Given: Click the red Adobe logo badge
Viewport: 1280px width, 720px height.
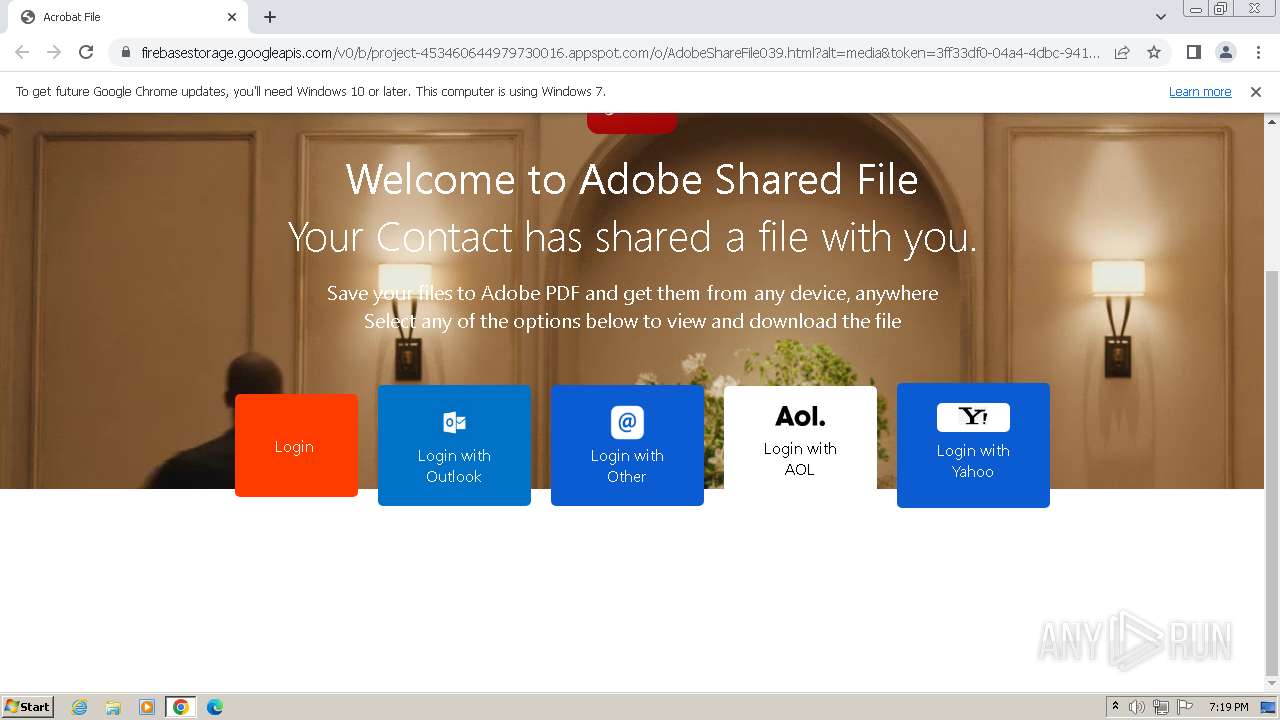Looking at the screenshot, I should pyautogui.click(x=632, y=123).
